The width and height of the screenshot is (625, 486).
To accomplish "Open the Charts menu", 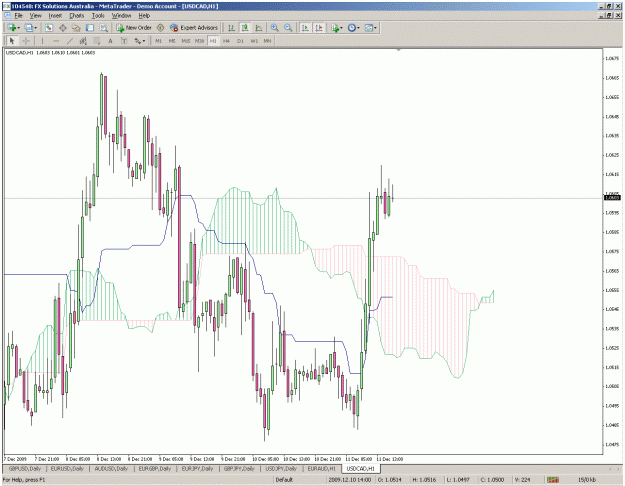I will pyautogui.click(x=77, y=16).
